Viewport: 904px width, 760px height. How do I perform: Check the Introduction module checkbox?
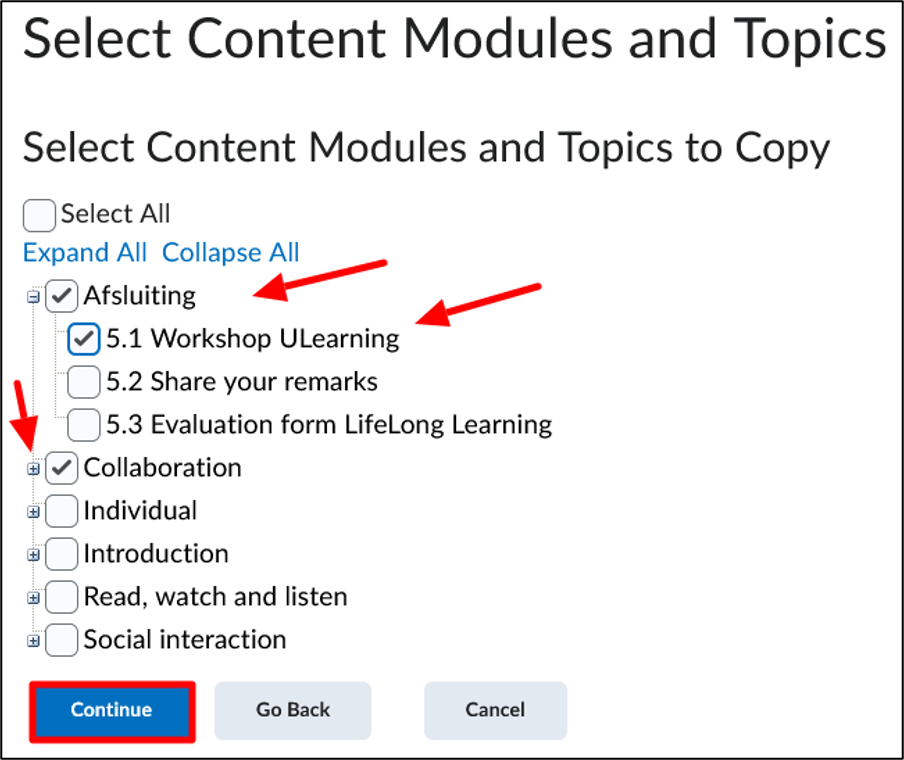pos(62,554)
